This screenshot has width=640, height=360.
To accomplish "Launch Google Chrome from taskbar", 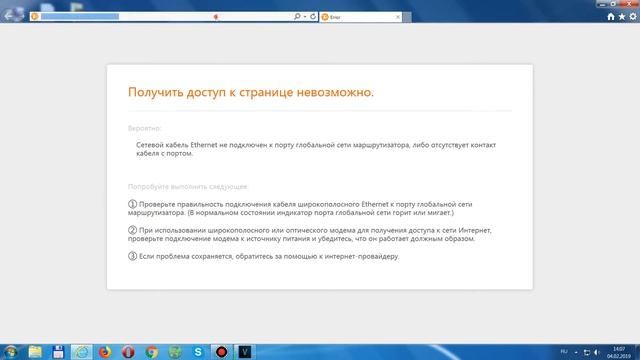I will pos(151,352).
